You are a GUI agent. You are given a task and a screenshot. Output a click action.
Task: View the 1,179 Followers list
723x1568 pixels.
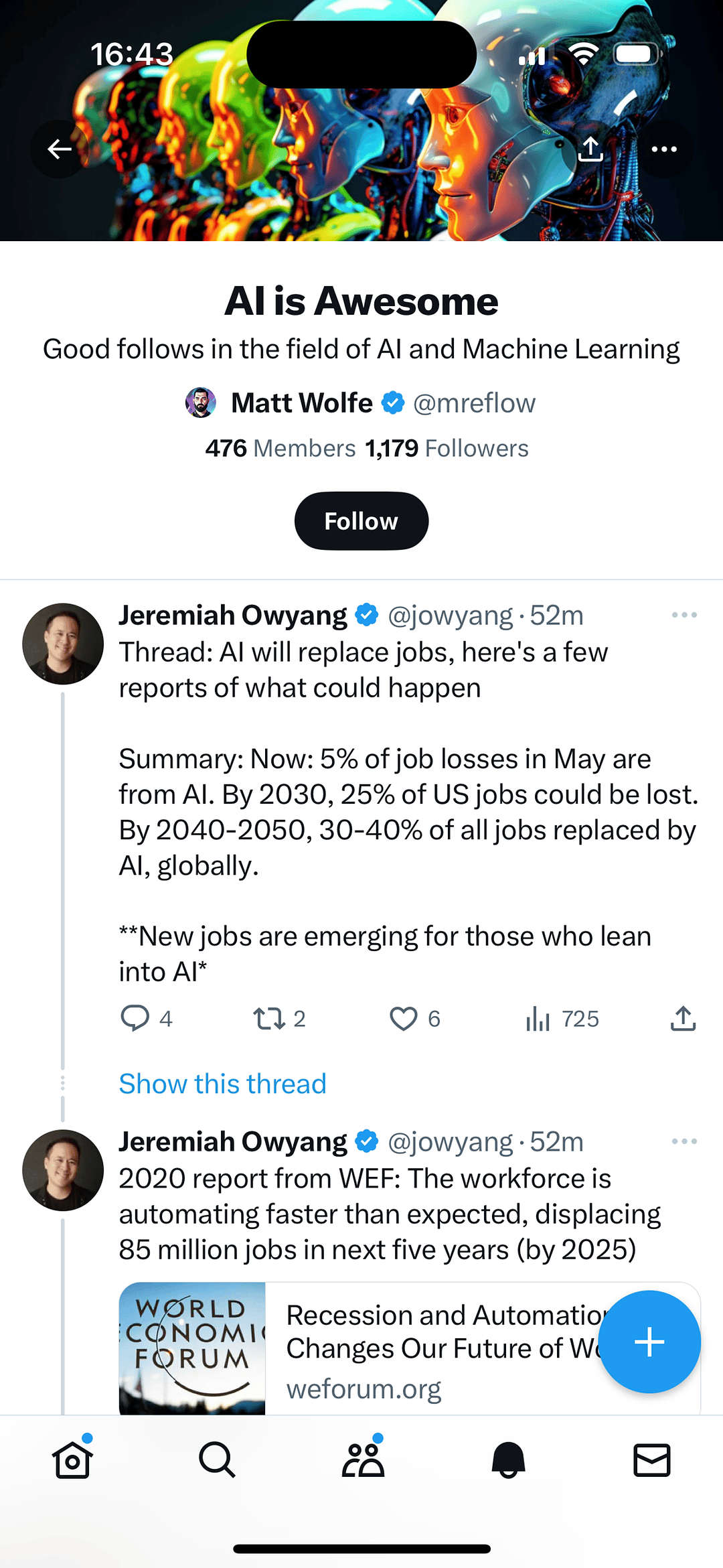point(447,448)
